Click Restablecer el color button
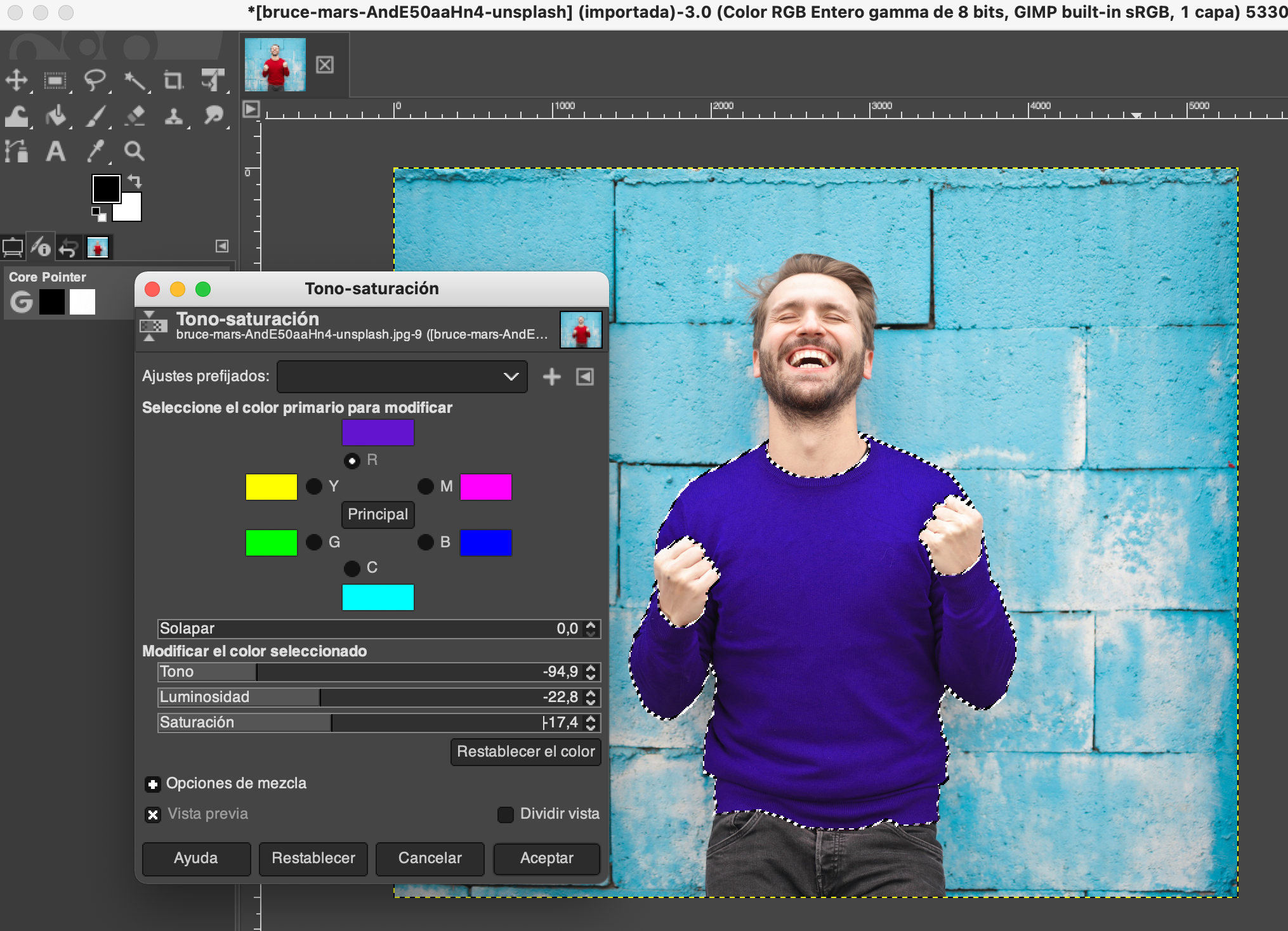The height and width of the screenshot is (931, 1288). tap(526, 752)
